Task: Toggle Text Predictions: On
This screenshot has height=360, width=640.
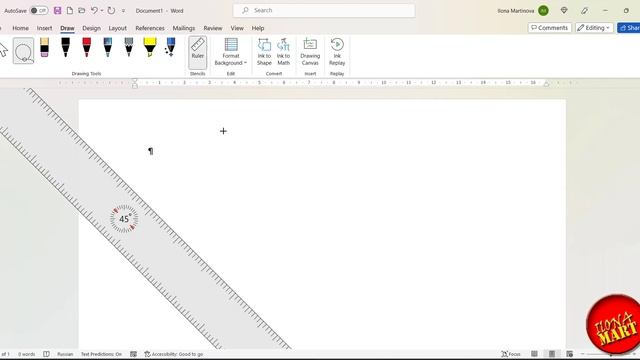Action: (101, 354)
